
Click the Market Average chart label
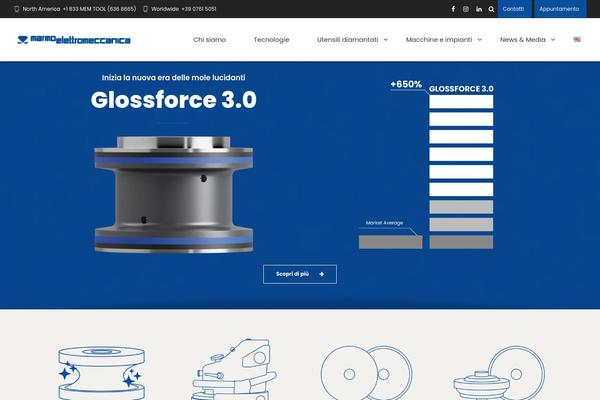tap(384, 223)
